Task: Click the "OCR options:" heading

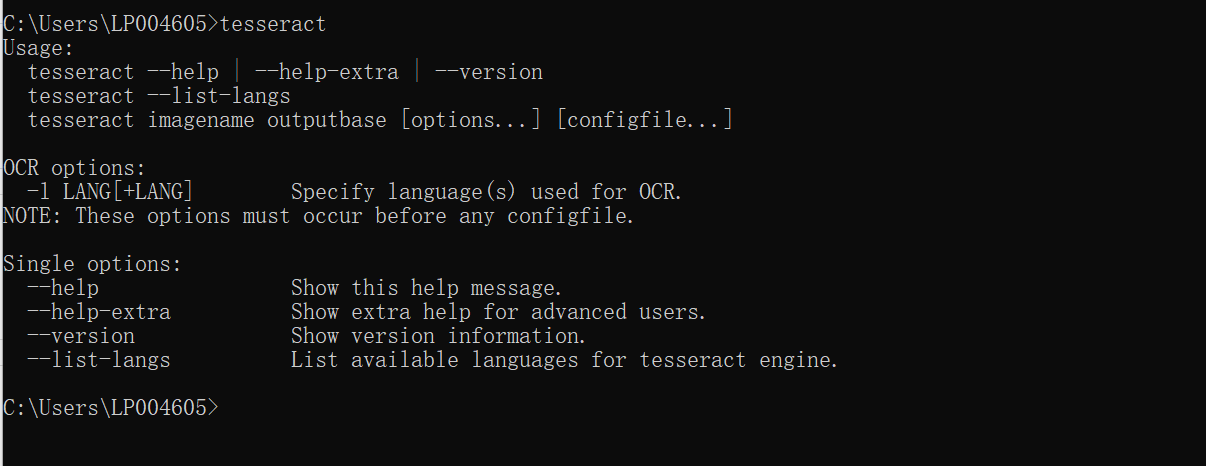Action: pos(75,168)
